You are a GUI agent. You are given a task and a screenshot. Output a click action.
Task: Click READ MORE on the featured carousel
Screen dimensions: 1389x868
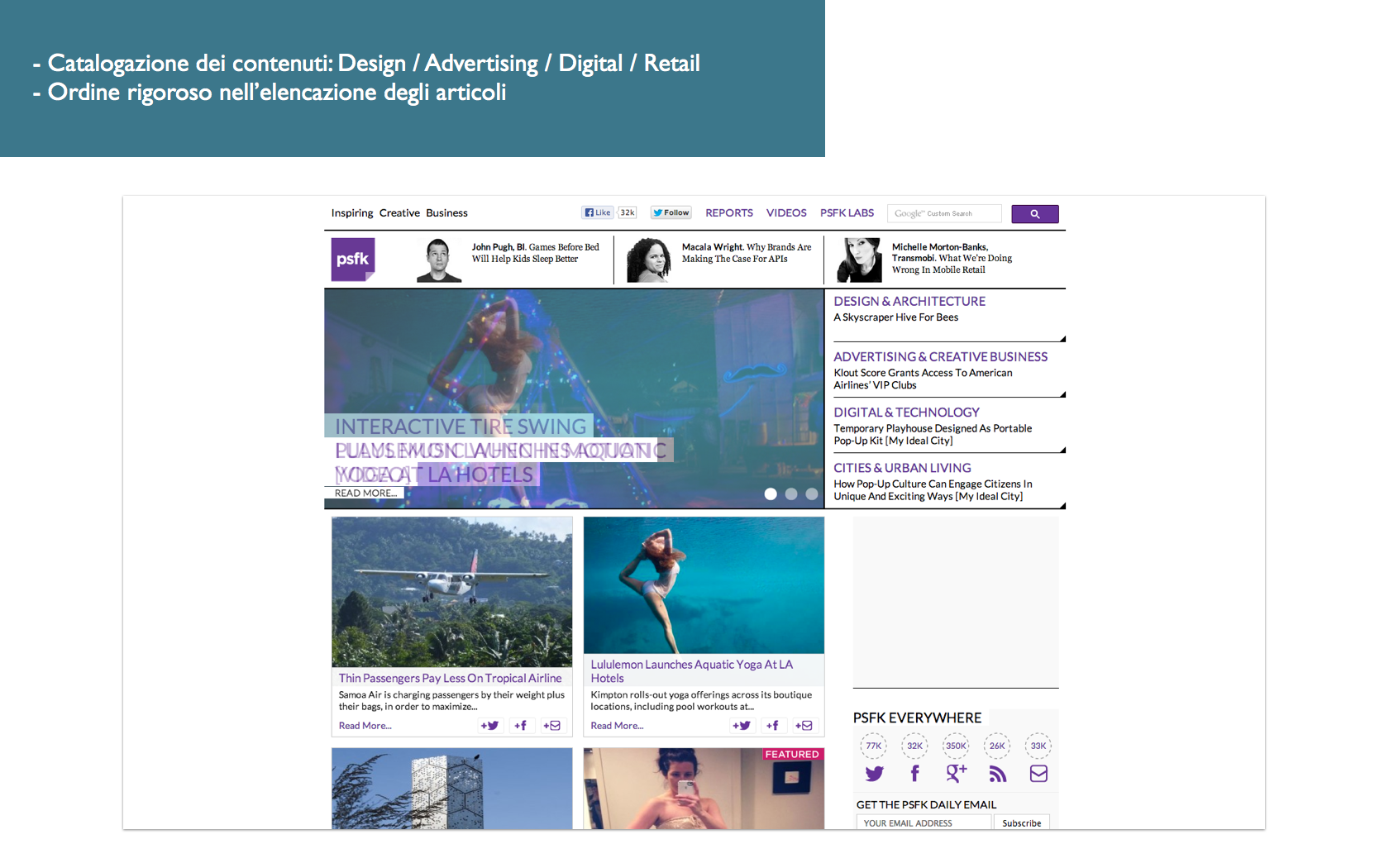tap(365, 494)
